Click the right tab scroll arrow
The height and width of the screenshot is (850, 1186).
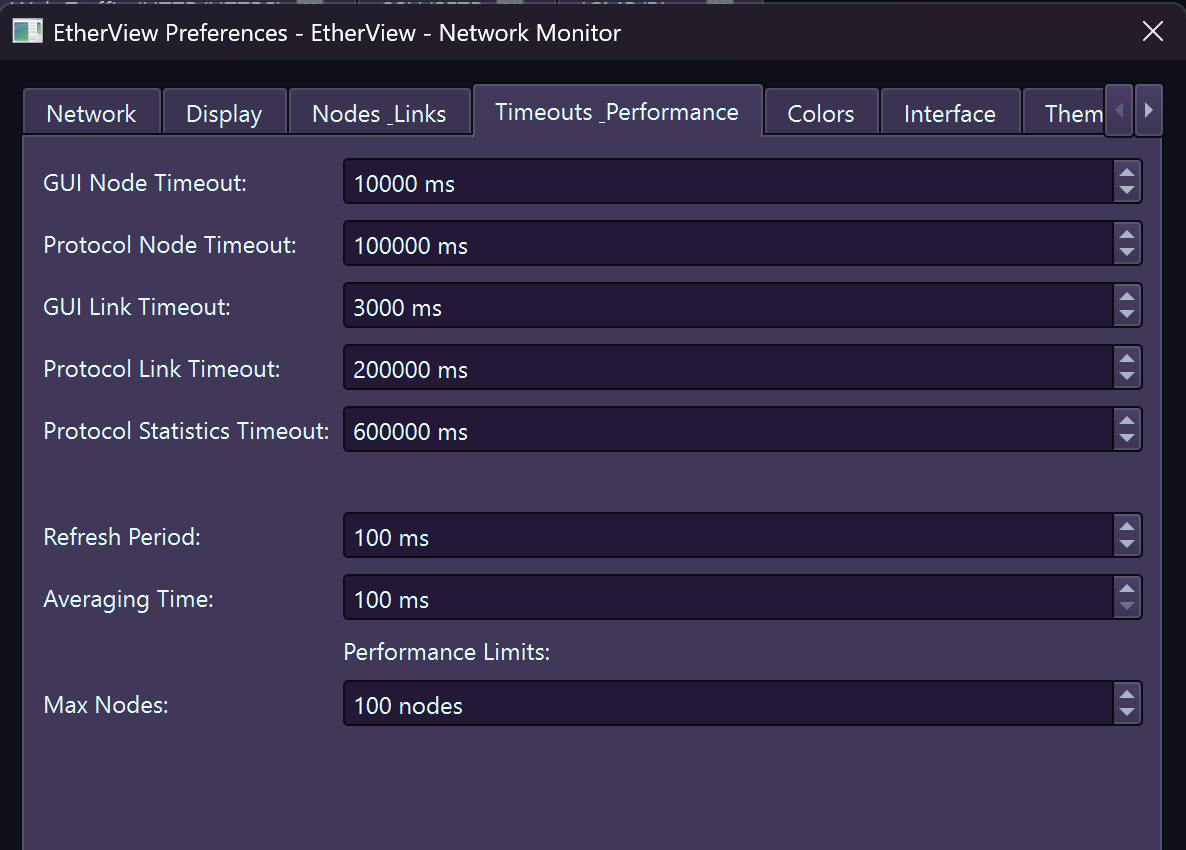click(1147, 110)
